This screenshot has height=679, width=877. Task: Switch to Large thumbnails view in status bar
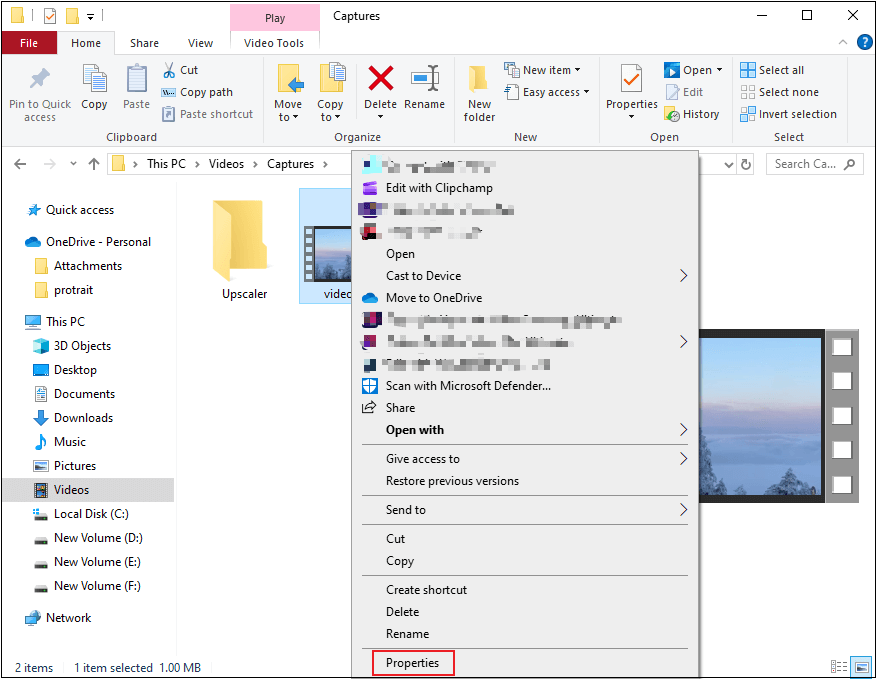860,667
